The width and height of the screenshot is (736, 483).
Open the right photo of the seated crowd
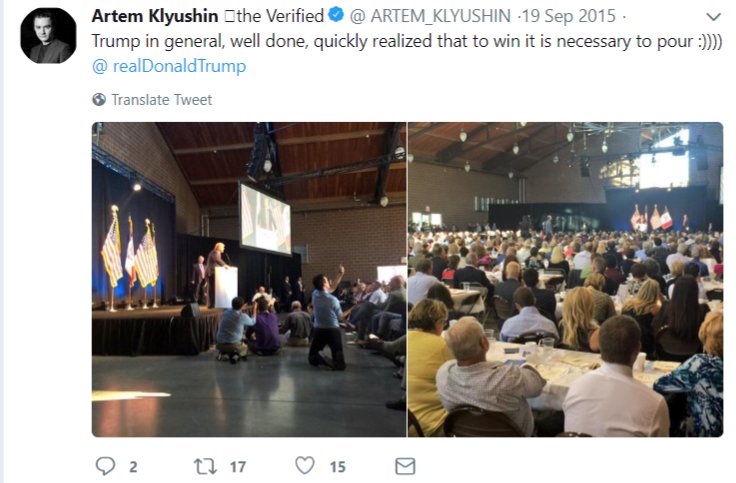click(566, 279)
